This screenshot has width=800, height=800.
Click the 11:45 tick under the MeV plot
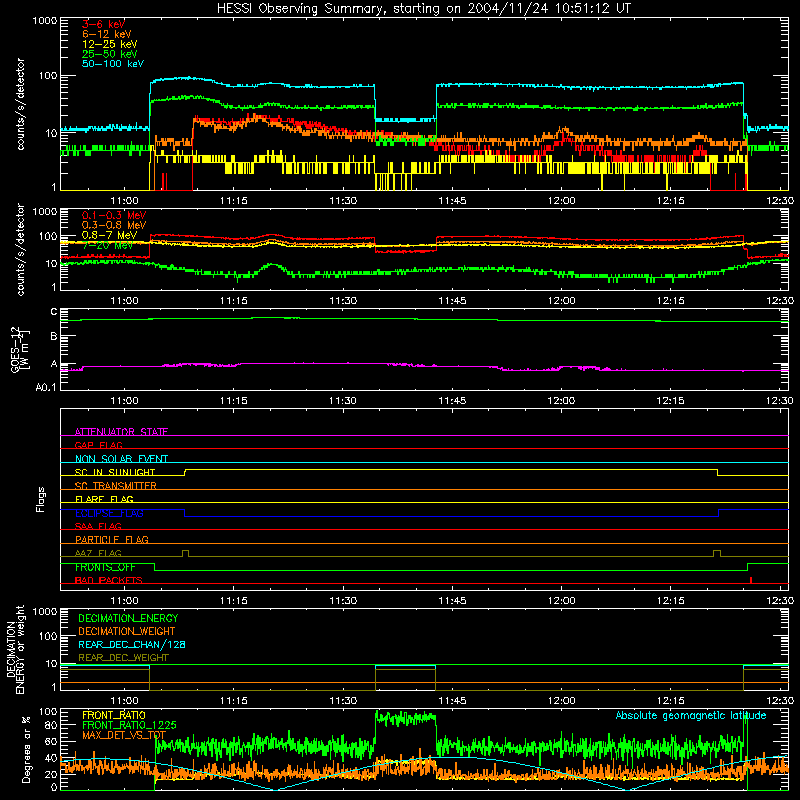tap(452, 301)
